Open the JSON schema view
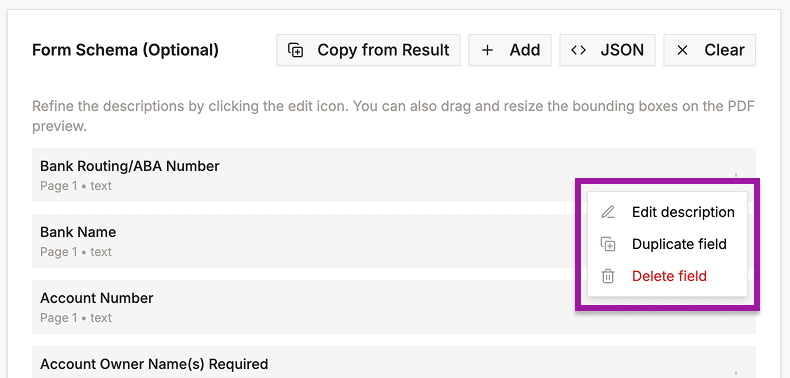 [607, 50]
